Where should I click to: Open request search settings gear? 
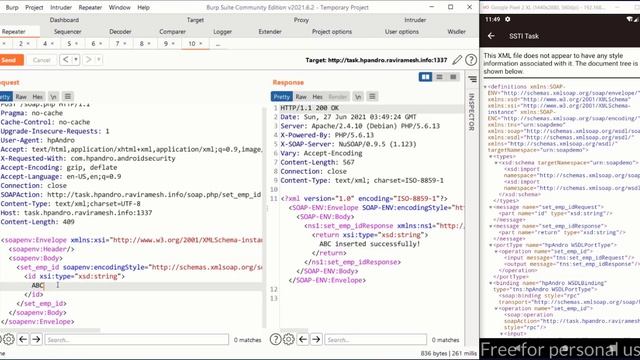click(9, 339)
